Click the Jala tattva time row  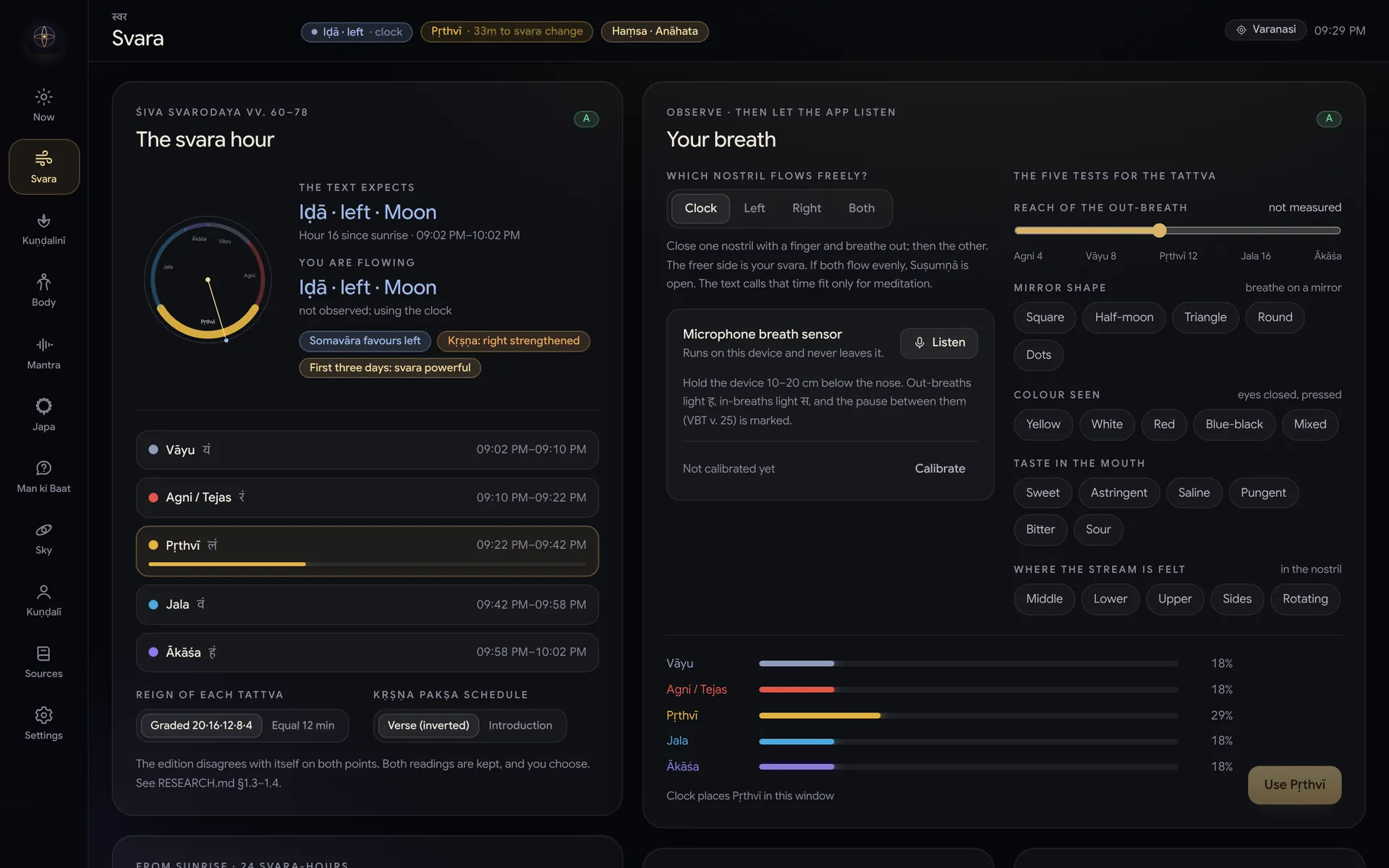368,605
